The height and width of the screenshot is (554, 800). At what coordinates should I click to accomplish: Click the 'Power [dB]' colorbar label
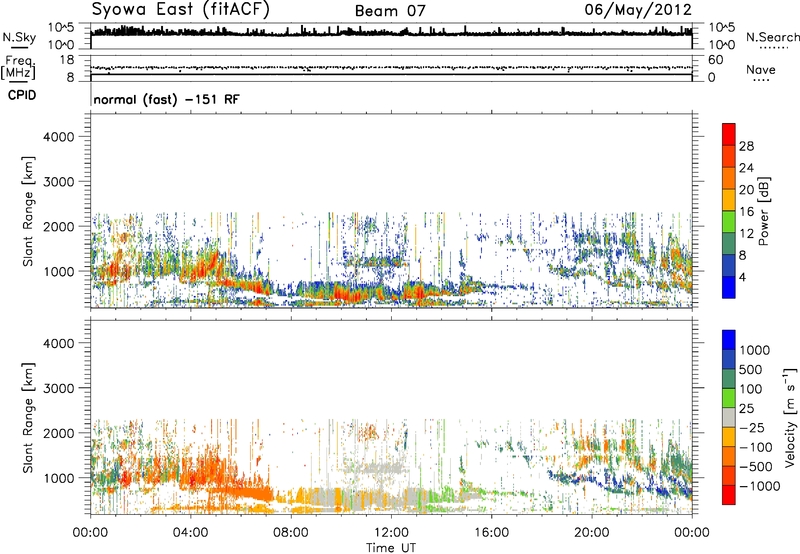pos(763,211)
